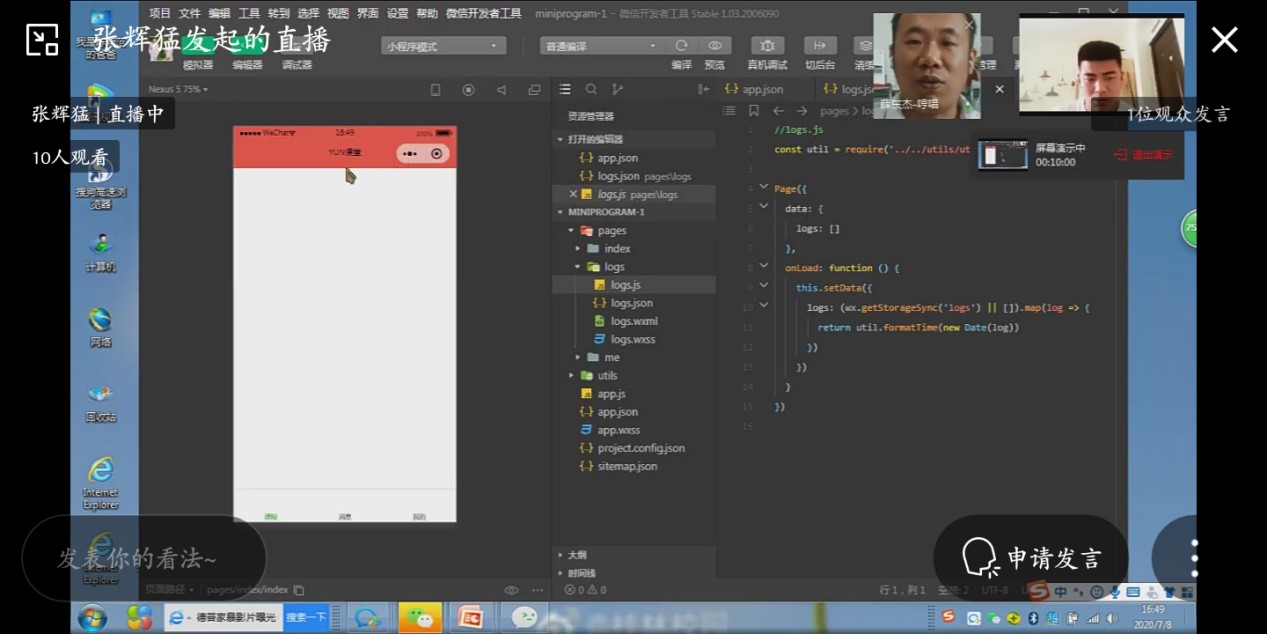1267x634 pixels.
Task: Close the live stream overlay
Action: coord(1224,40)
